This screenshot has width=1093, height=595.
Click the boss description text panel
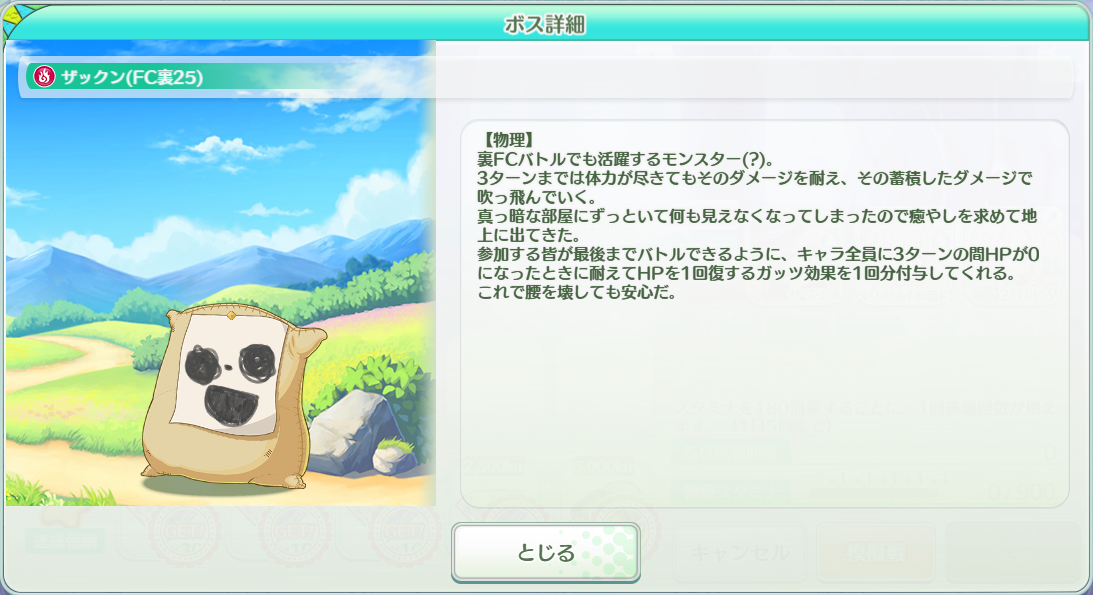pyautogui.click(x=764, y=314)
